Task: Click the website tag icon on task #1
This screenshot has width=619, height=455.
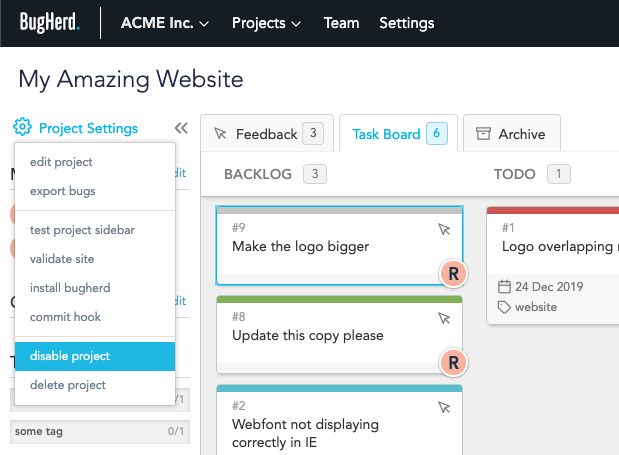Action: 505,307
